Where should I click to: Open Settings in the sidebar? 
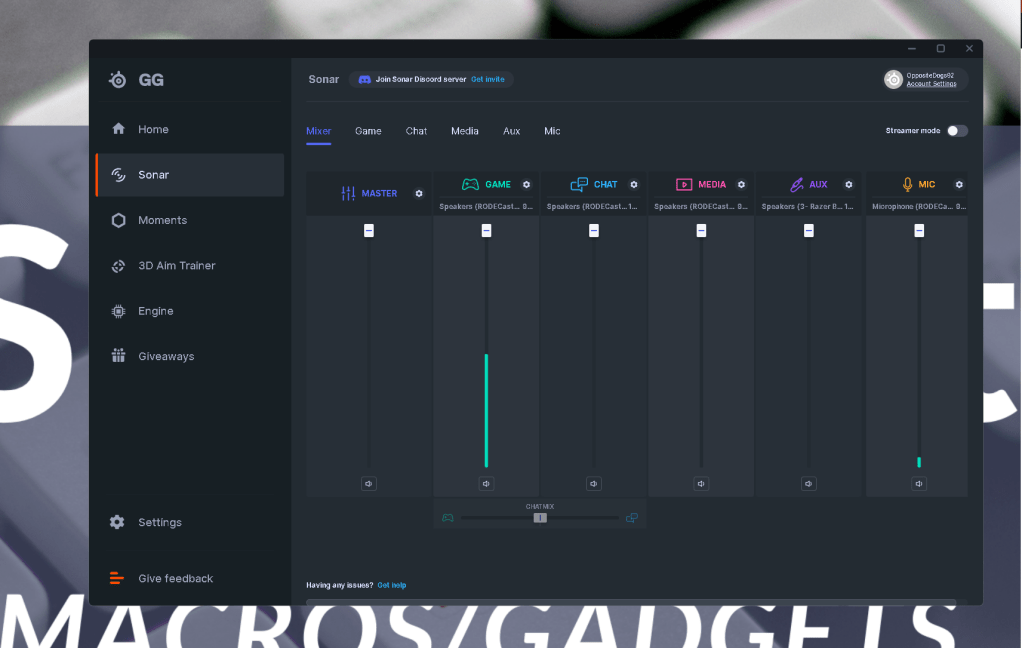(x=190, y=522)
